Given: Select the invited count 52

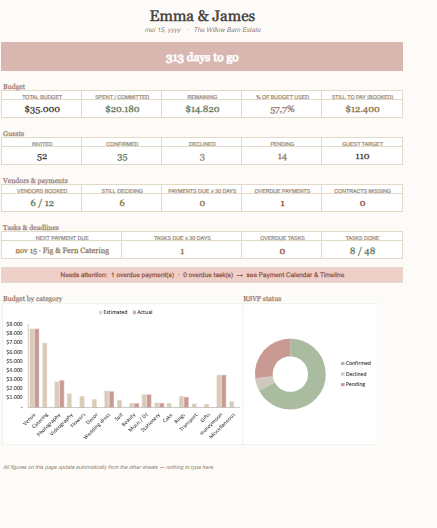Looking at the screenshot, I should pos(42,157).
